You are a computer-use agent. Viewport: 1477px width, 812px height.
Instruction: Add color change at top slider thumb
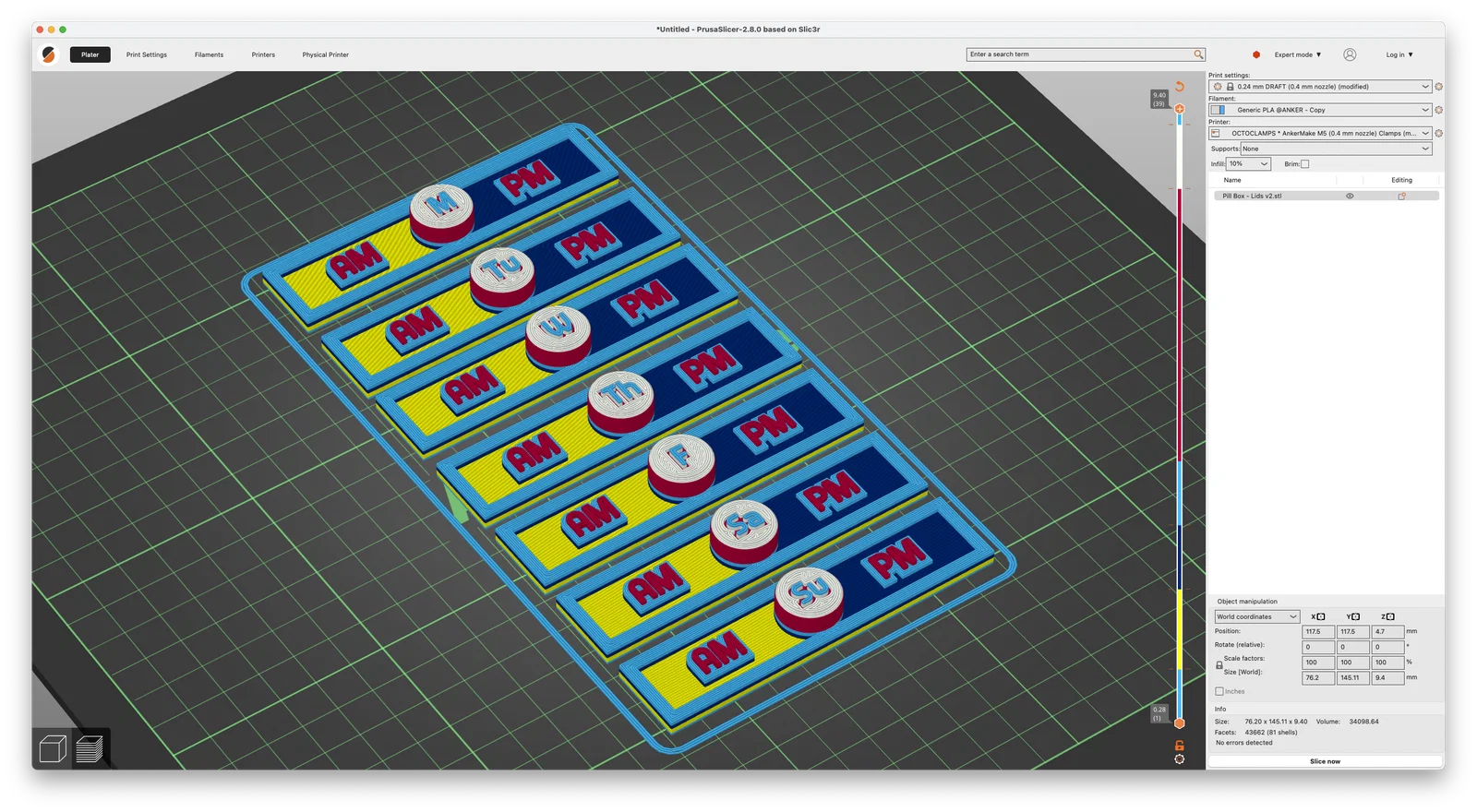1180,109
